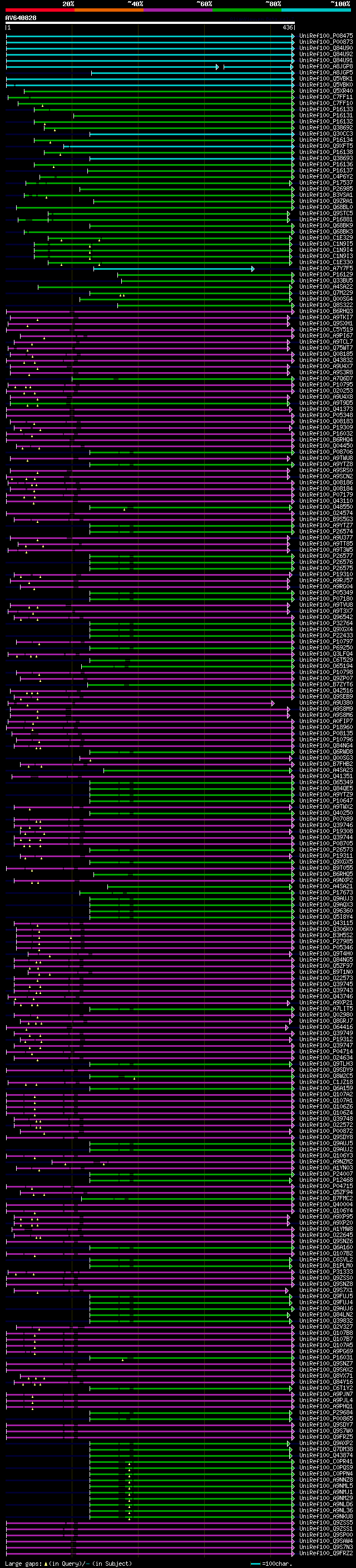Click the UniRef100_A8JGP8 label
The image size is (356, 1568).
point(326,66)
